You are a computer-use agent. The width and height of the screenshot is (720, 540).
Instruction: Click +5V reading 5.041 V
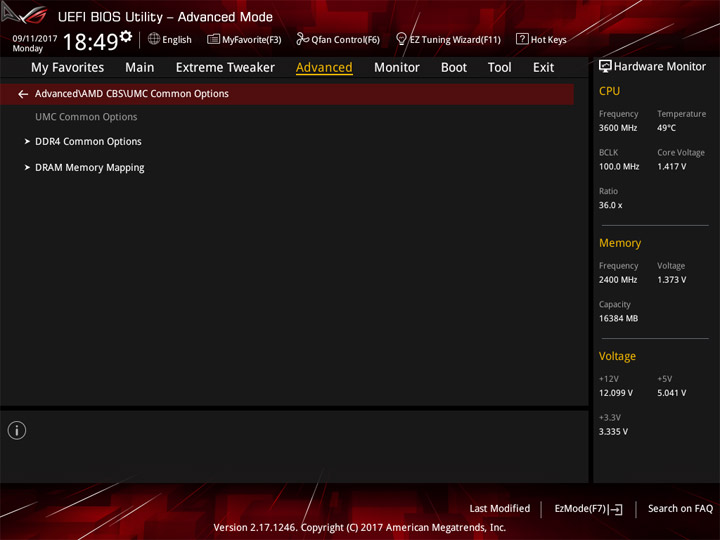coord(671,393)
